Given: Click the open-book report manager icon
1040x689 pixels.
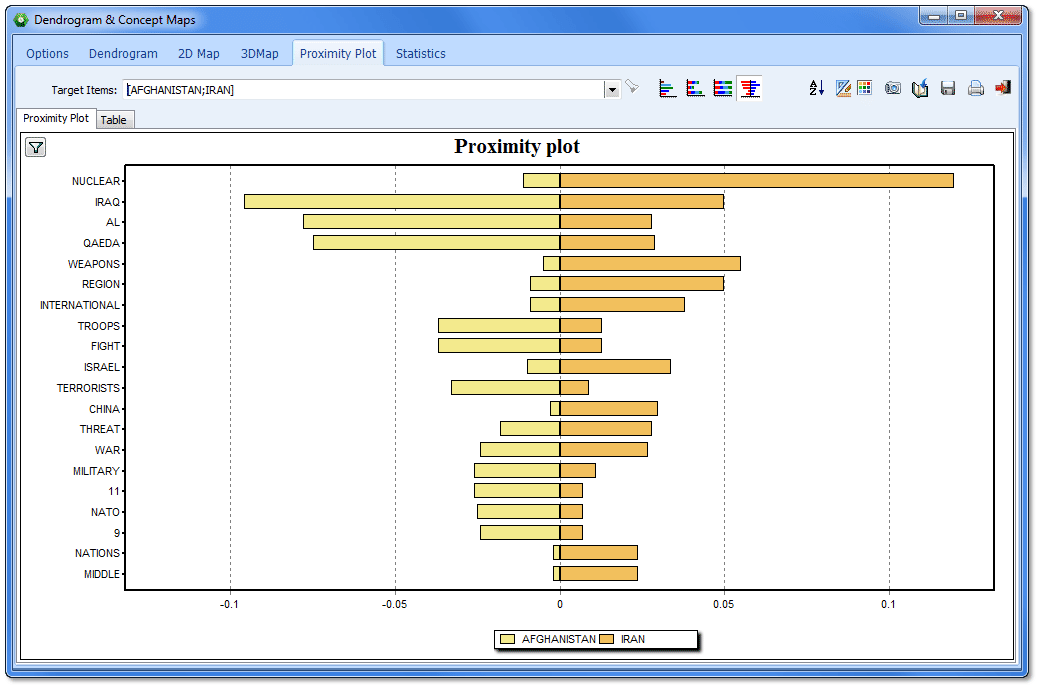Looking at the screenshot, I should click(920, 89).
